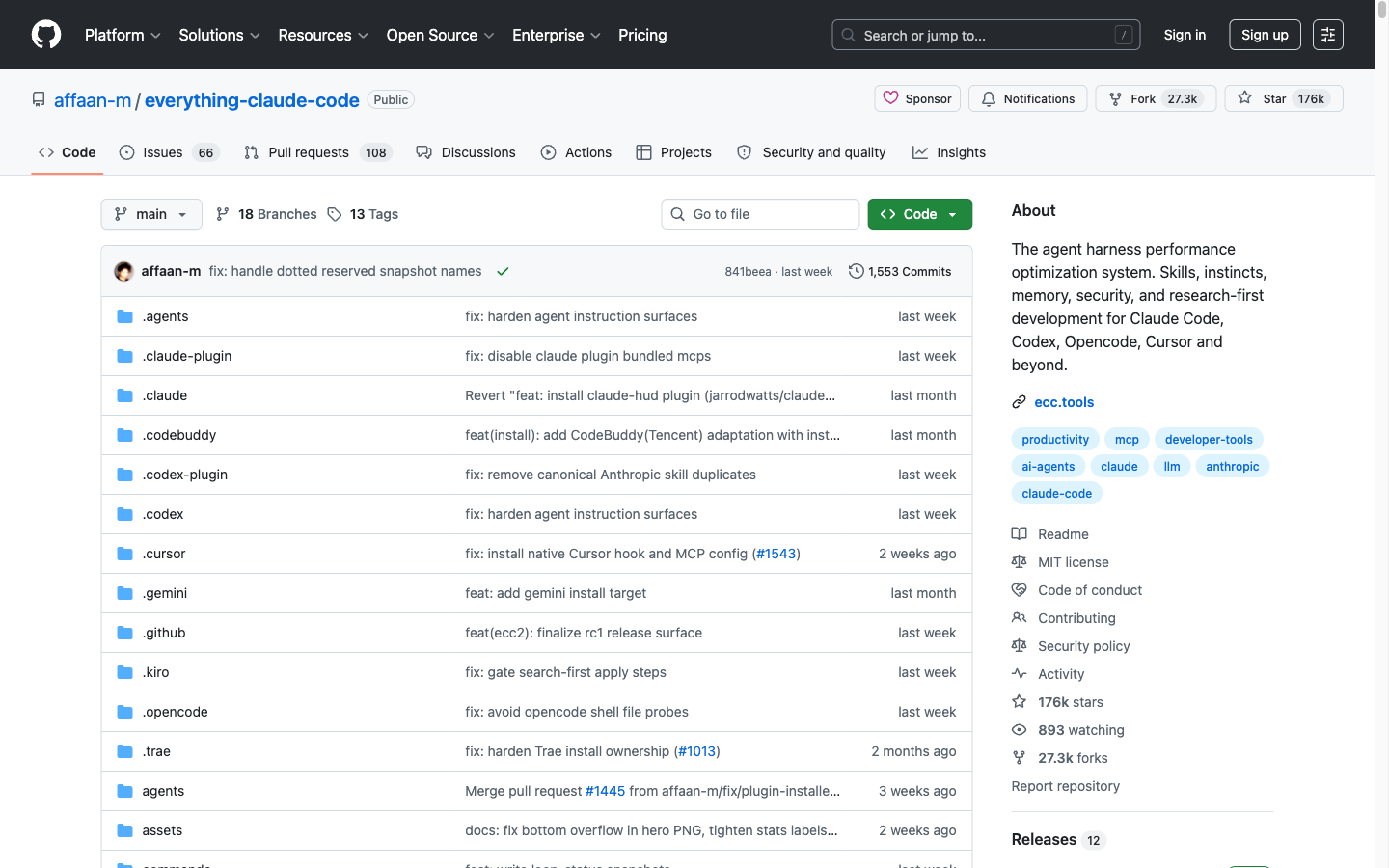Click the Go to file input

(x=760, y=214)
